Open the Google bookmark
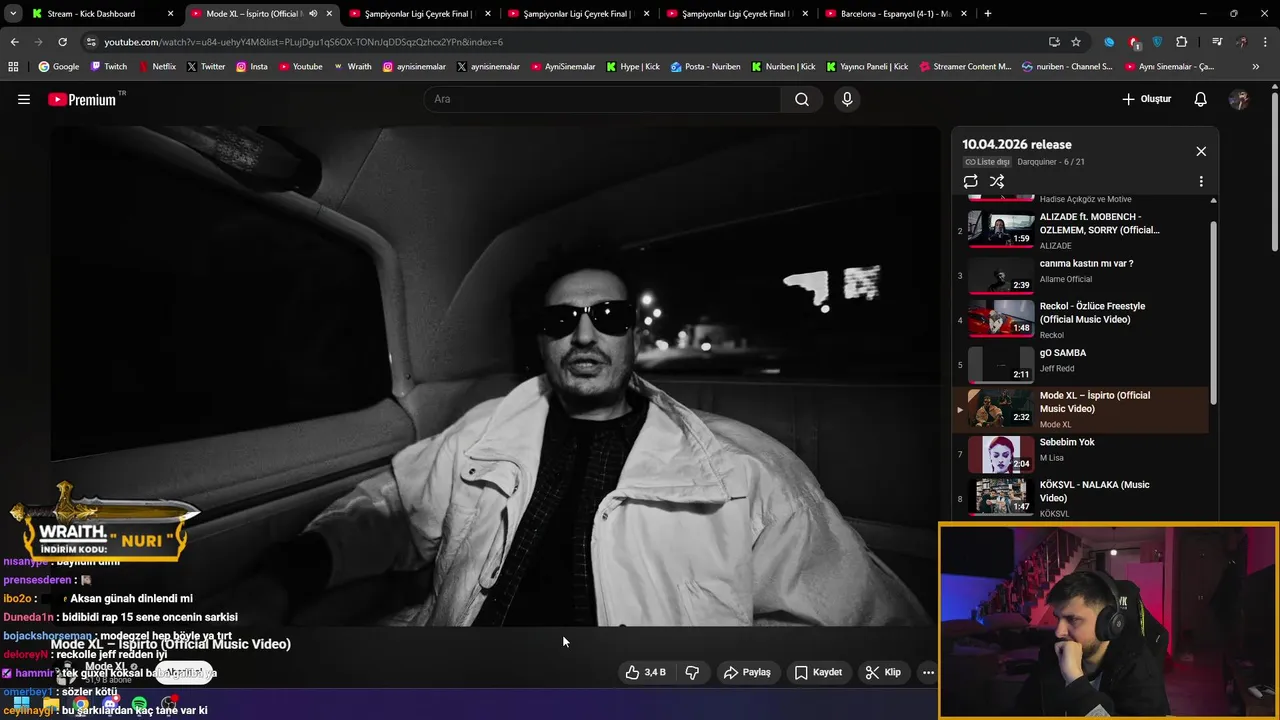The image size is (1280, 720). (59, 67)
